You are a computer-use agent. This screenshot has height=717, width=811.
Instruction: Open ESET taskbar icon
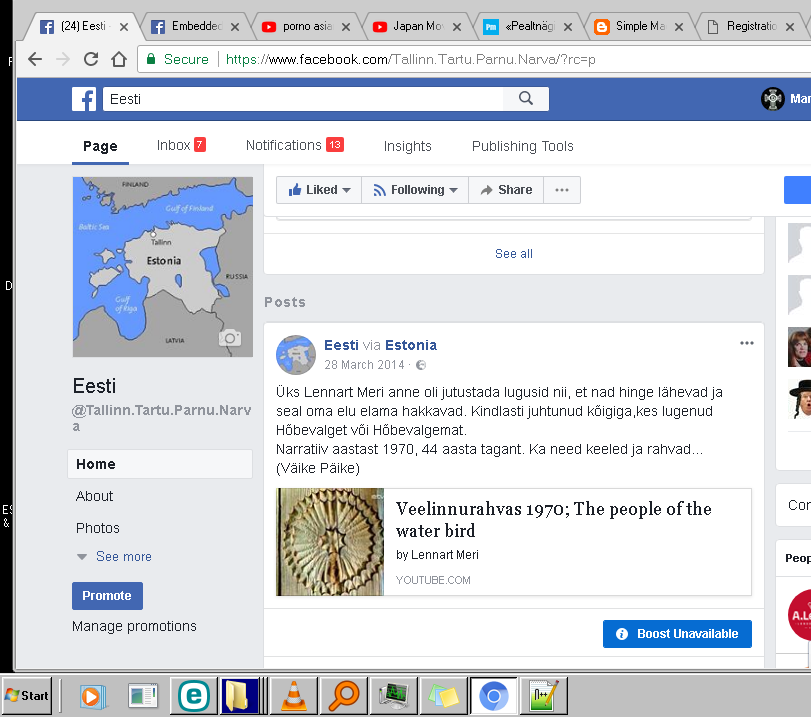[193, 696]
